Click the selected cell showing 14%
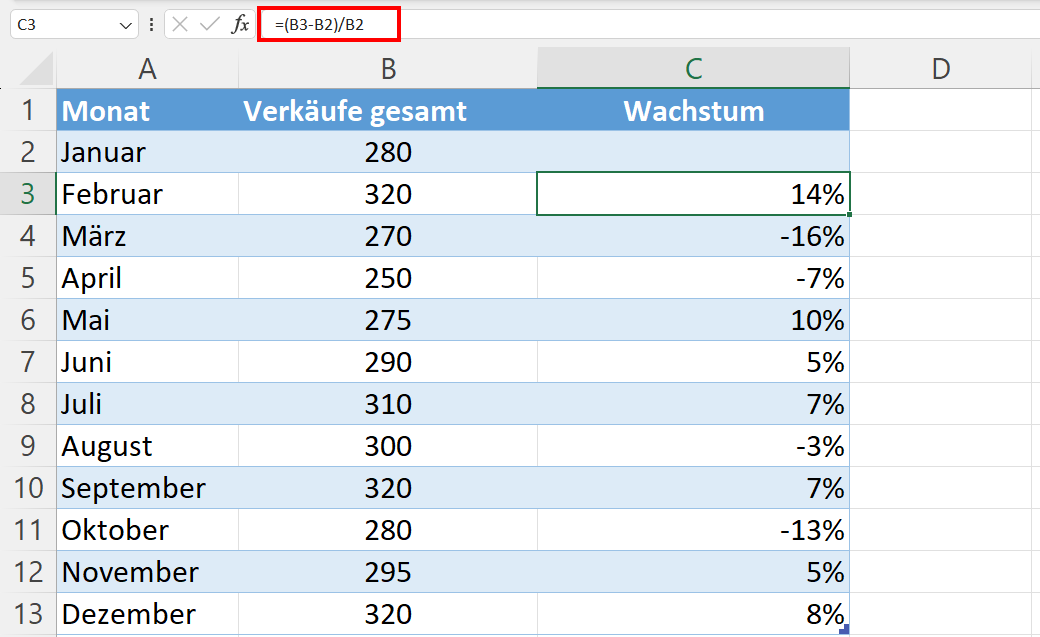Viewport: 1040px width, 637px height. point(693,194)
